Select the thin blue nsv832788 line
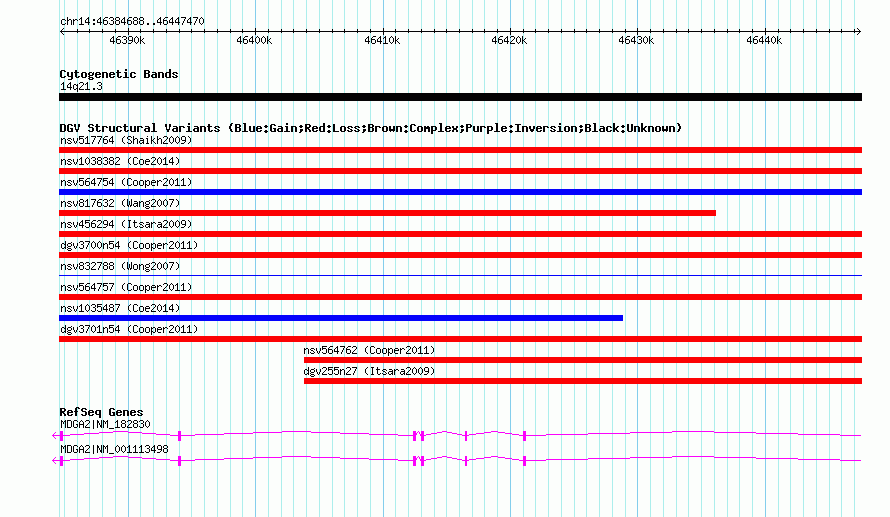Screen dimensions: 890x517 (460, 276)
